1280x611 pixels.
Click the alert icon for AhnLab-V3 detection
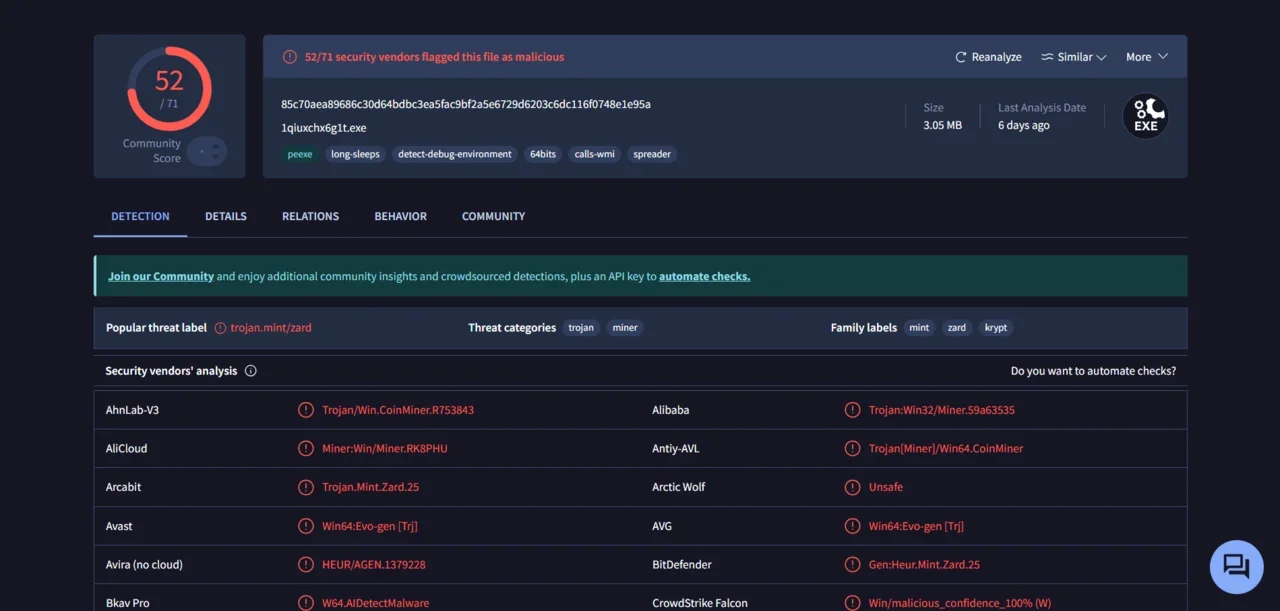point(306,410)
